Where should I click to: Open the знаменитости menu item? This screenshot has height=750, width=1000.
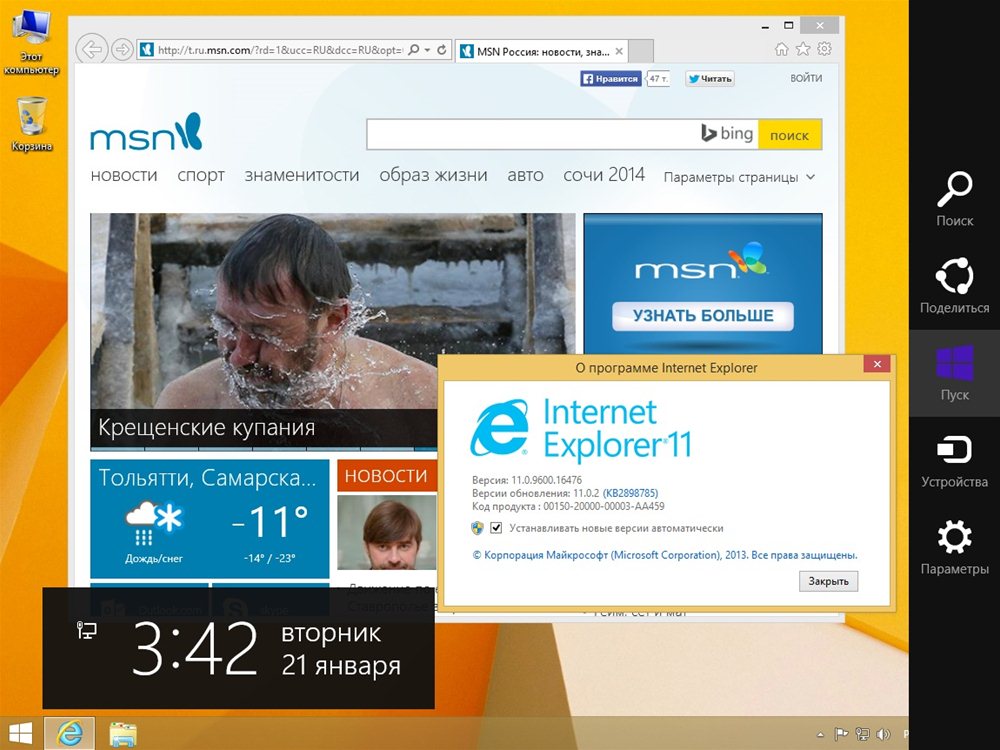(x=302, y=175)
